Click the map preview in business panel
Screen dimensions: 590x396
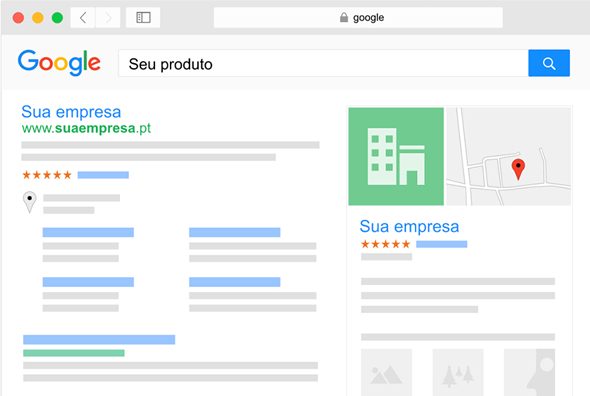508,156
